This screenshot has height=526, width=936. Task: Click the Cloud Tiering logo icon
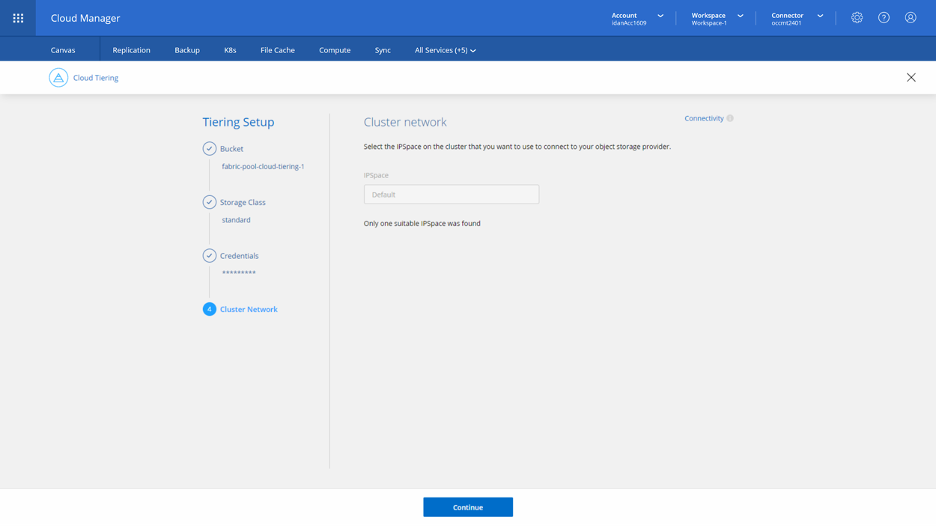click(x=59, y=78)
